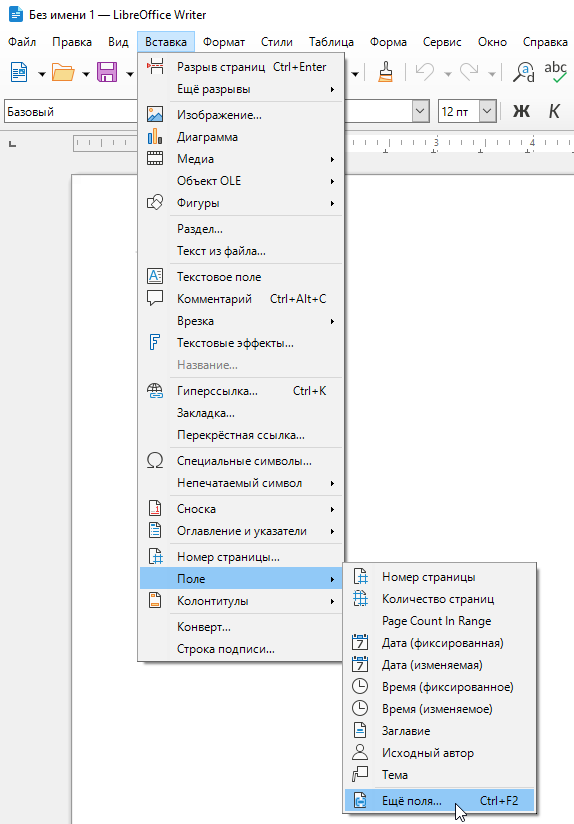Click the spelling check abc icon
Viewport: 574px width, 824px height.
coord(555,72)
